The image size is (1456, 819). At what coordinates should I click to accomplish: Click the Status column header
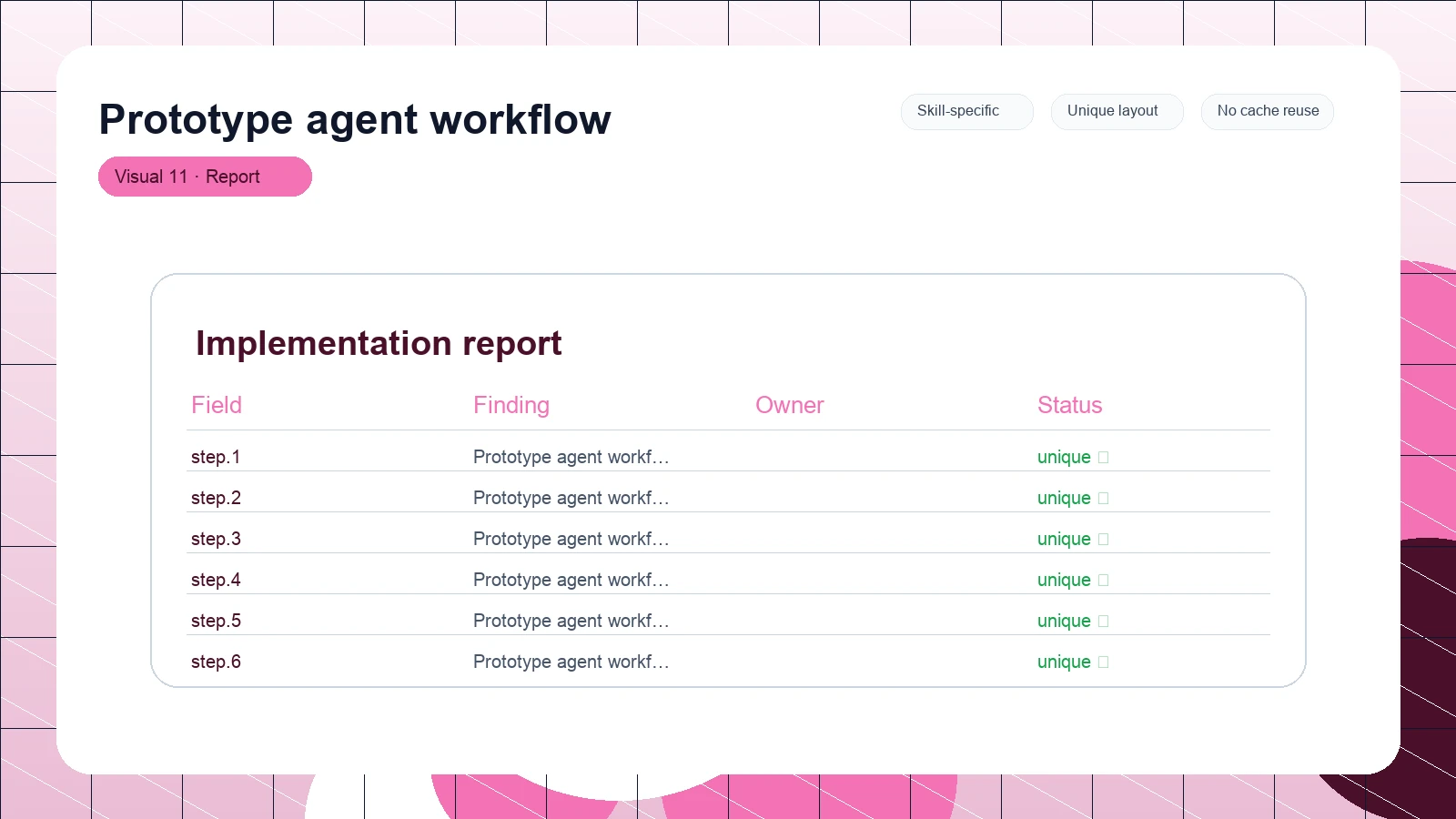pos(1069,405)
